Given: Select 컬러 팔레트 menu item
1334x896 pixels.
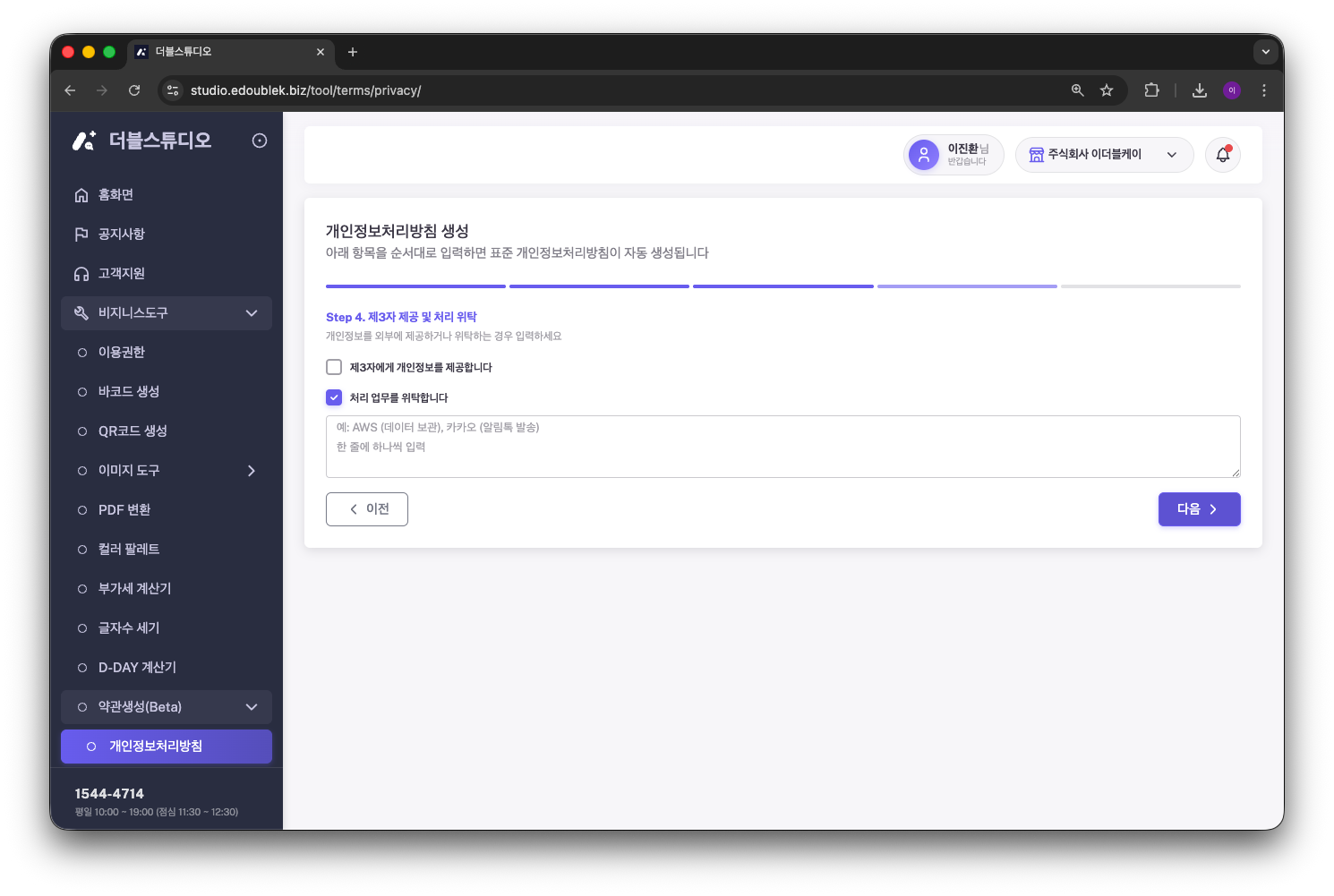Looking at the screenshot, I should [x=167, y=550].
